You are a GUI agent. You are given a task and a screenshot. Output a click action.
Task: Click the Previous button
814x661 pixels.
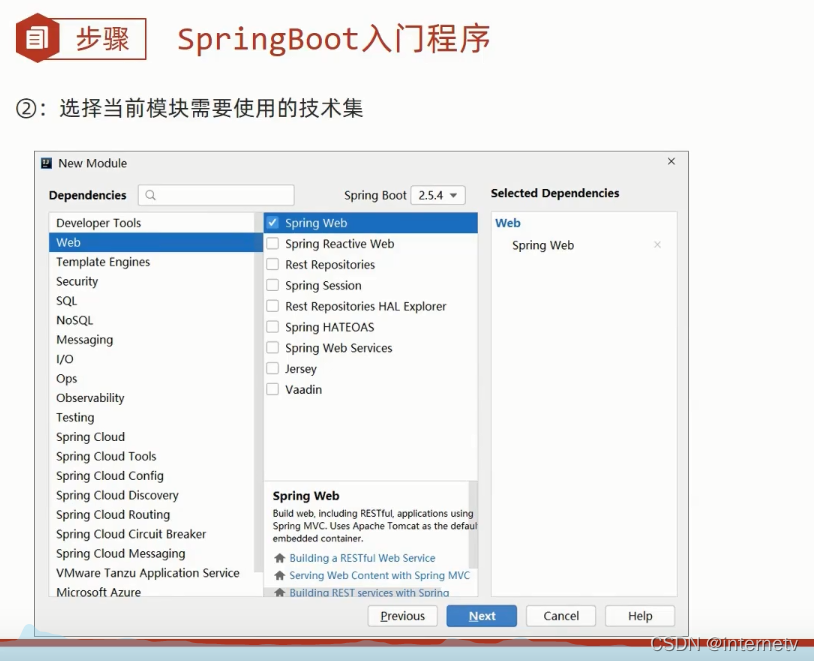[x=402, y=616]
